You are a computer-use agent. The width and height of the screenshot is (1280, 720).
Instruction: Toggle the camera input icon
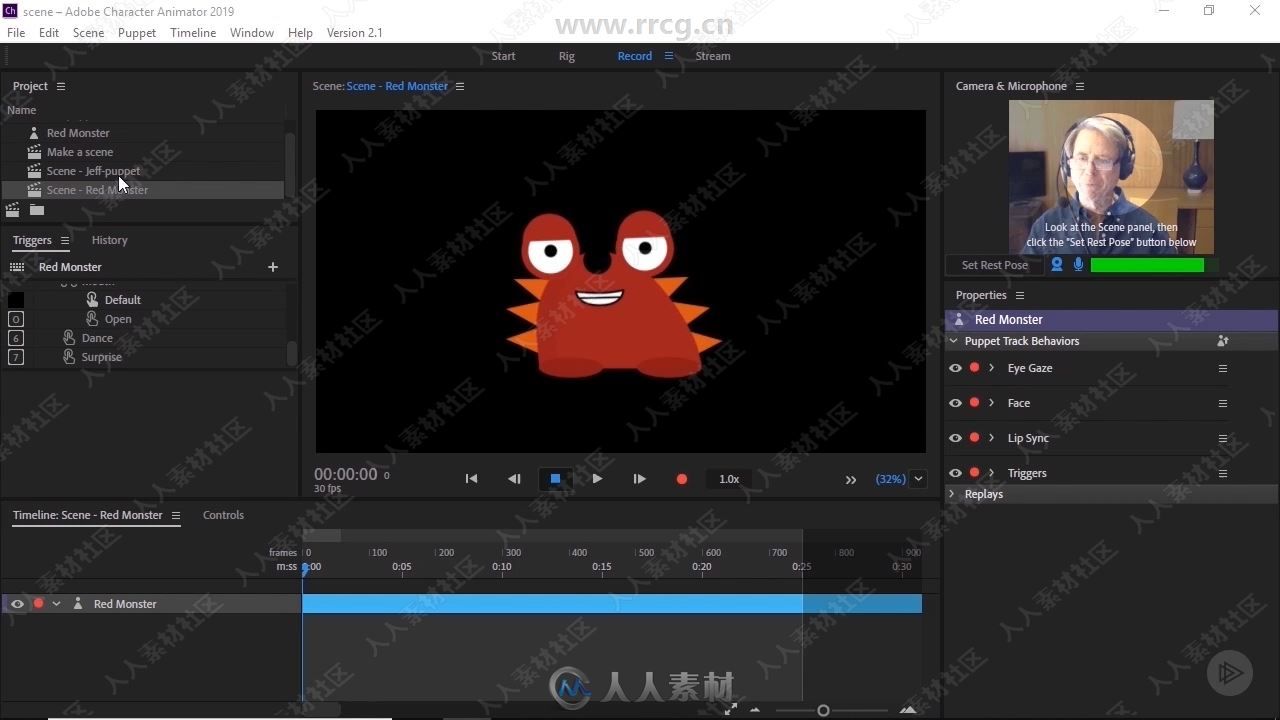coord(1056,265)
